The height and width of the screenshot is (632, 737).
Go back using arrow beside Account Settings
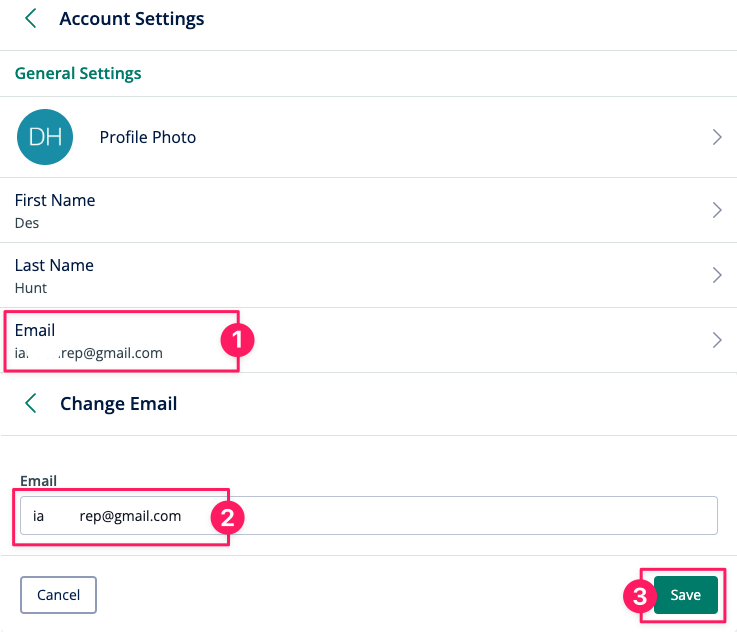coord(31,19)
